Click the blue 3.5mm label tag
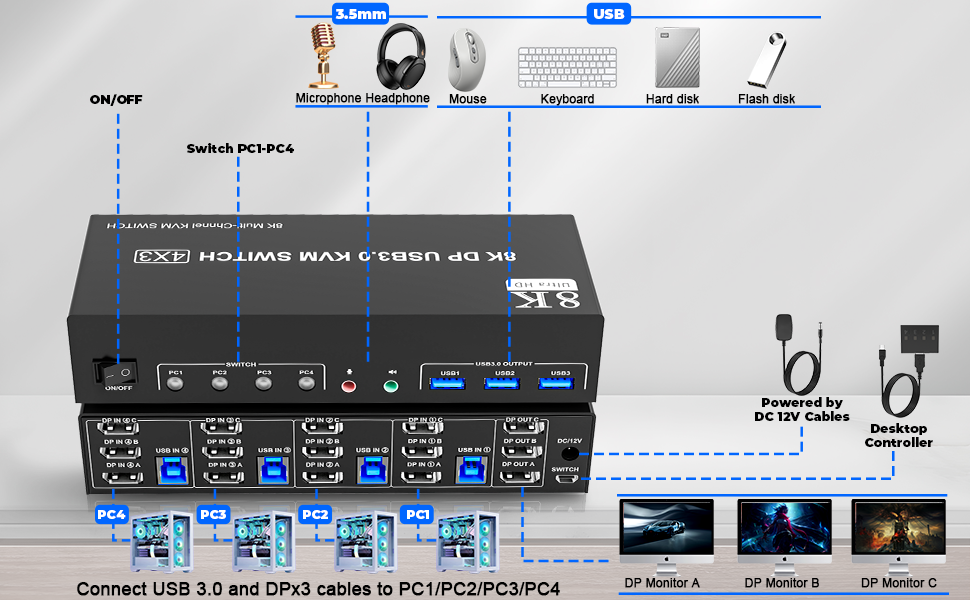The image size is (970, 600). click(x=358, y=13)
